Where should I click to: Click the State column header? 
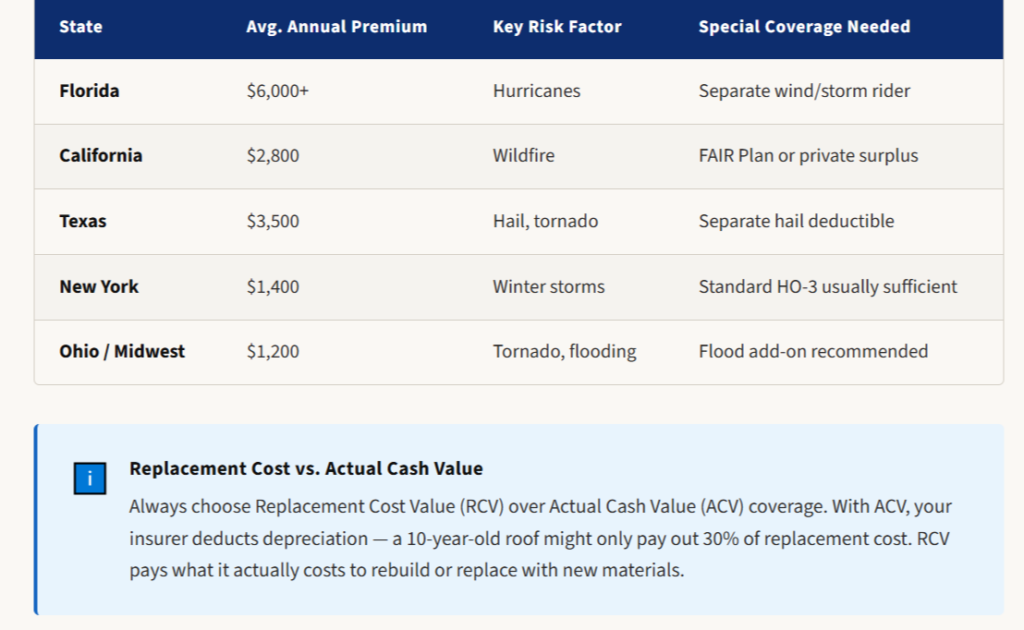point(81,27)
